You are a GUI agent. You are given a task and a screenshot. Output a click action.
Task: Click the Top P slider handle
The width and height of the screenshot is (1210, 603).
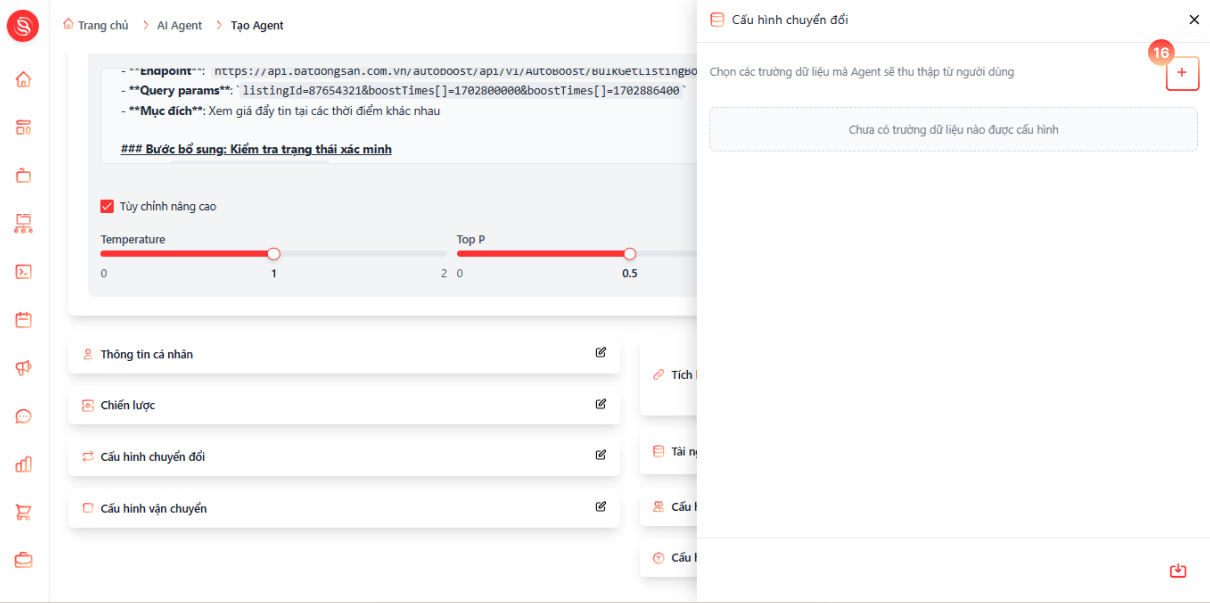630,254
